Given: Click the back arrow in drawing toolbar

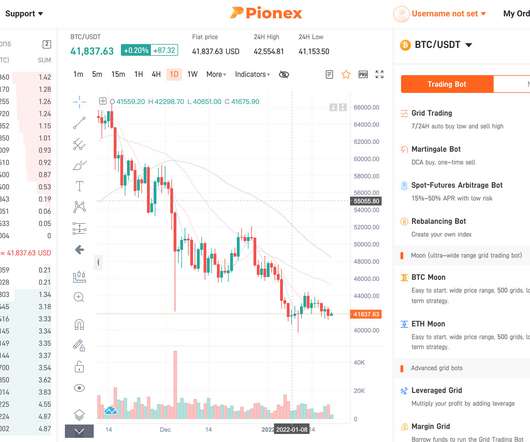Looking at the screenshot, I should (79, 250).
